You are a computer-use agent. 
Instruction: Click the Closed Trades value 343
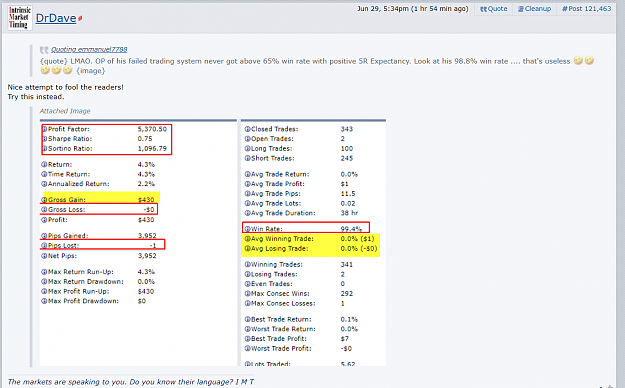347,129
